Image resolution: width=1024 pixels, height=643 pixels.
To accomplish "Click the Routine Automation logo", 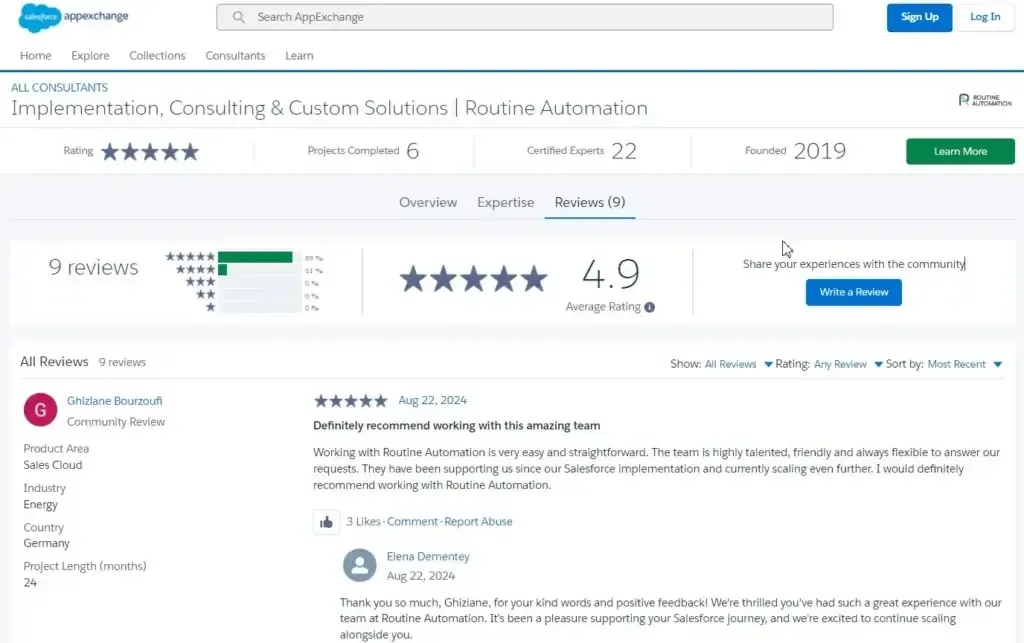I will (985, 100).
